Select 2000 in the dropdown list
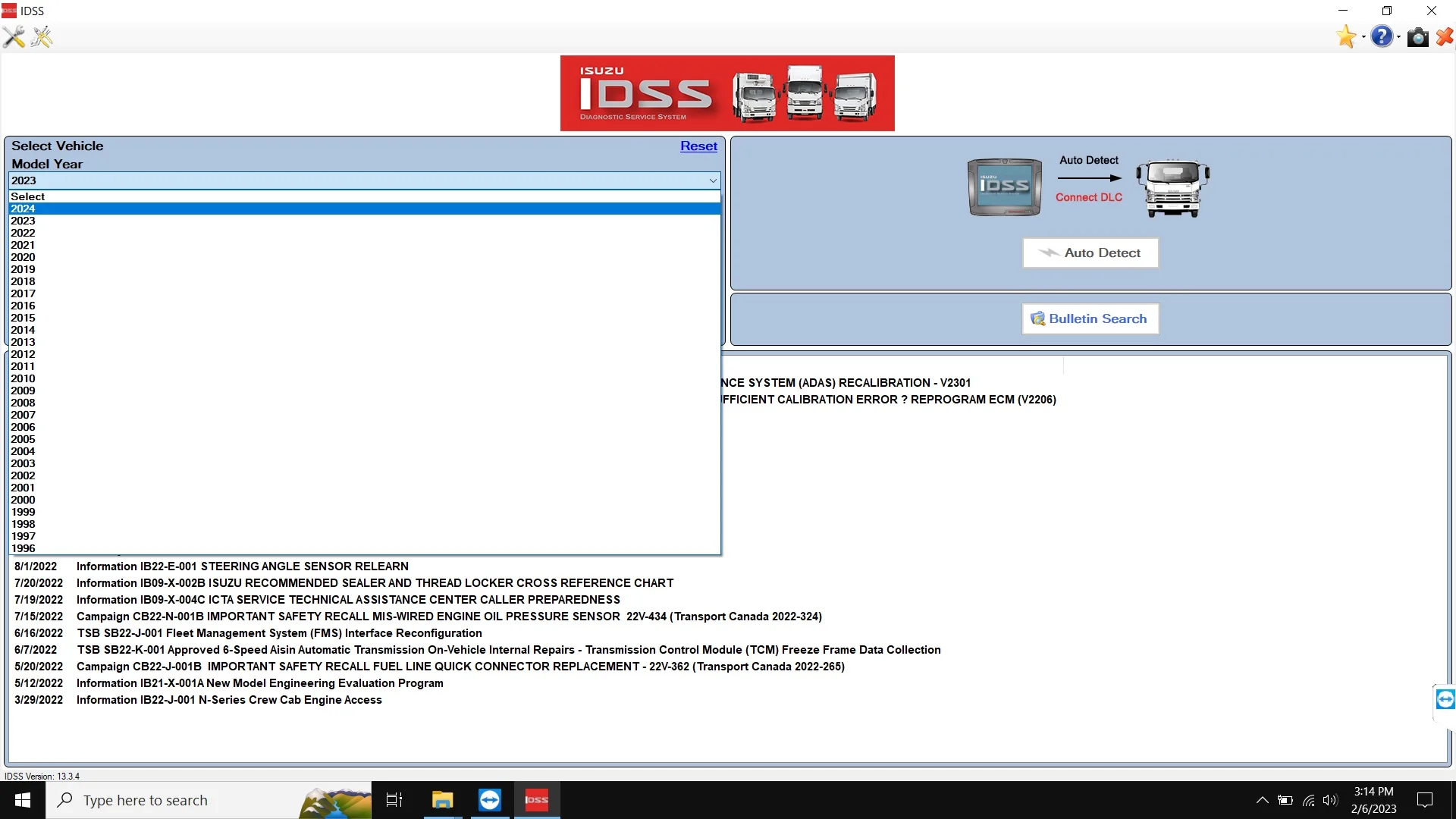Viewport: 1456px width, 819px height. 364,500
